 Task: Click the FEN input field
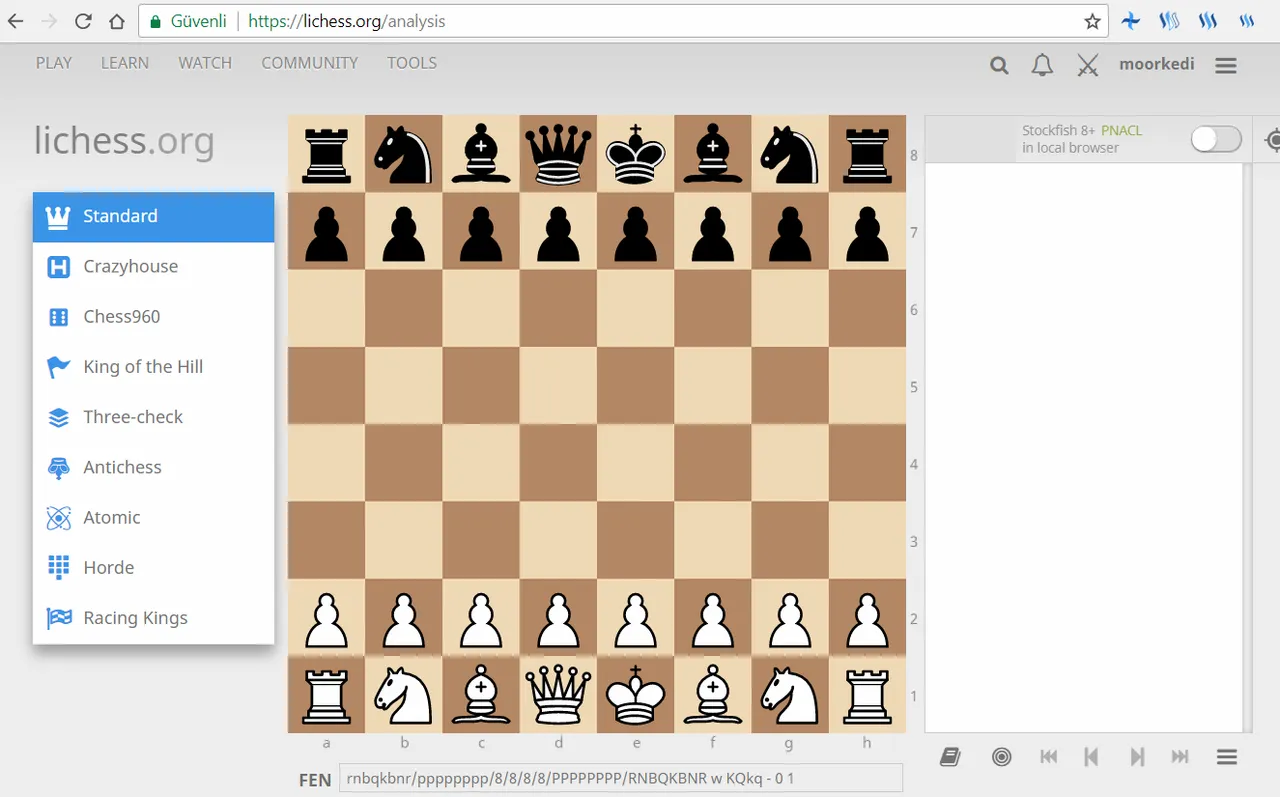click(620, 778)
